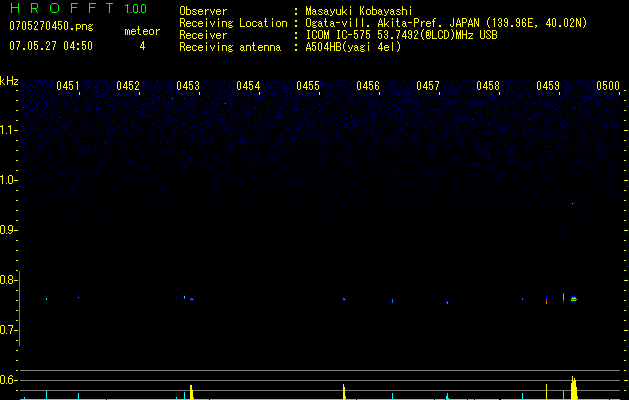
Task: Click the 0453 time marker
Action: [x=188, y=86]
